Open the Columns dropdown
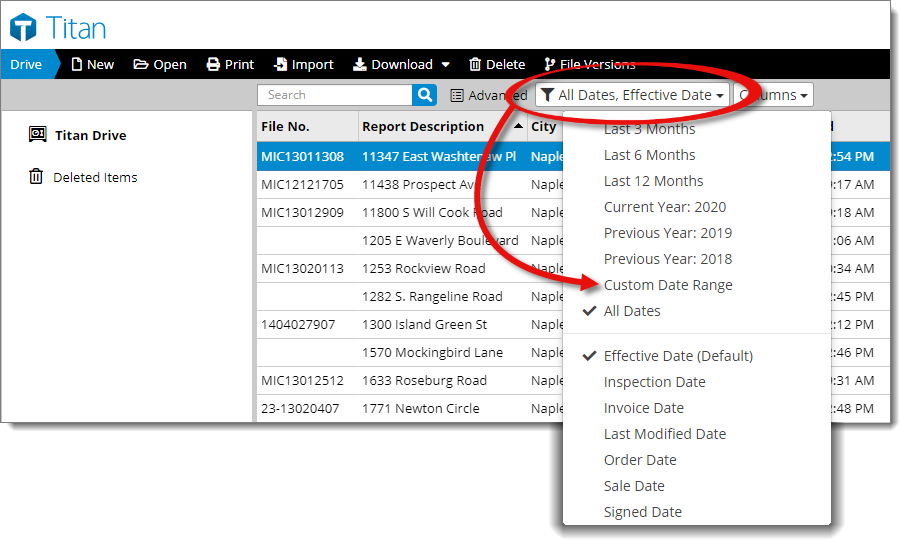This screenshot has height=540, width=900. 773,95
